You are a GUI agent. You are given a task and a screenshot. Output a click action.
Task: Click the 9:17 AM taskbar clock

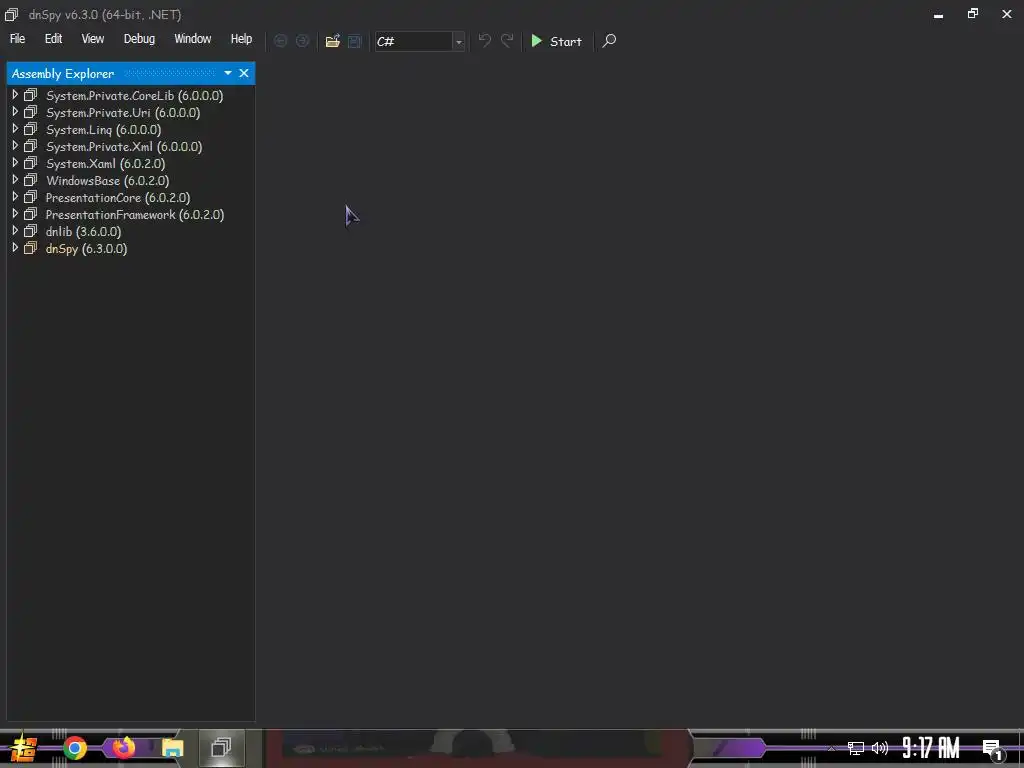click(931, 748)
